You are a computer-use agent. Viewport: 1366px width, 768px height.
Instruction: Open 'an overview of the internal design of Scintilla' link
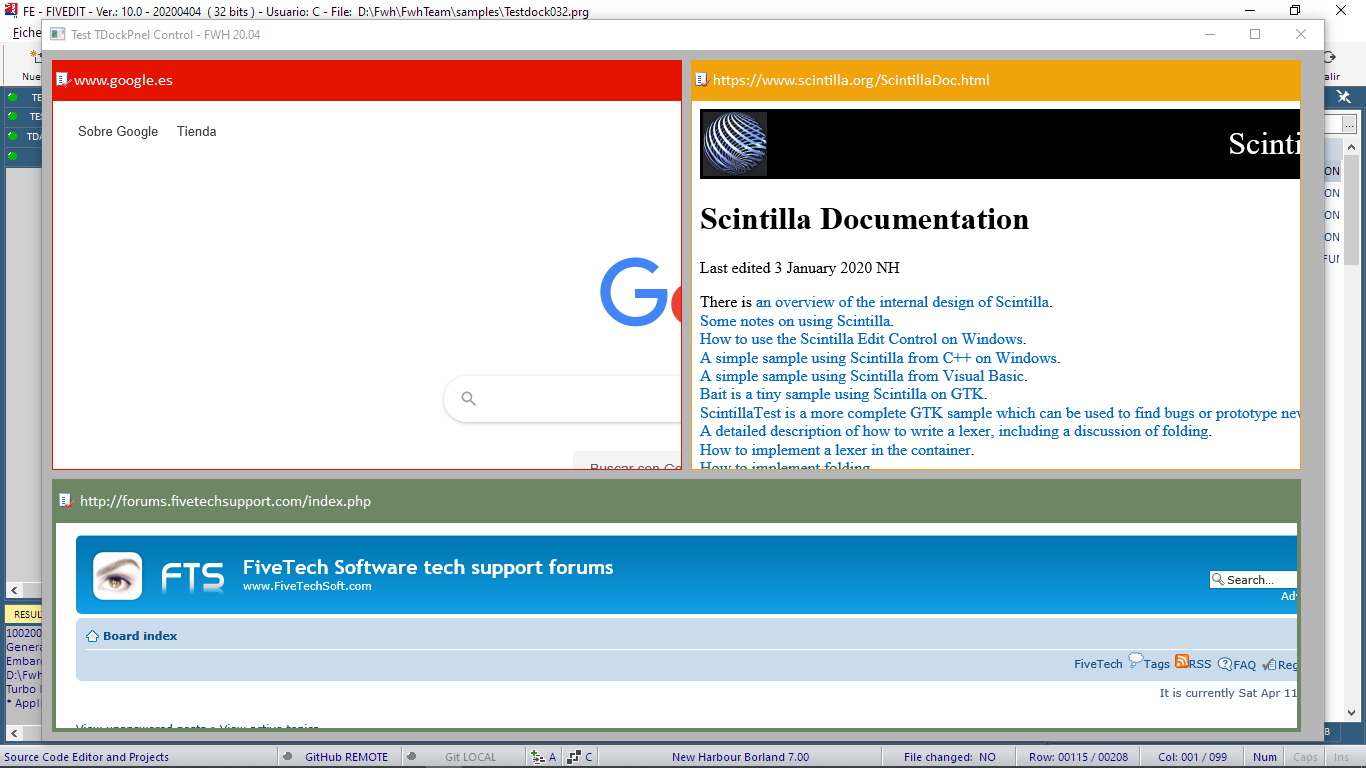(x=902, y=302)
